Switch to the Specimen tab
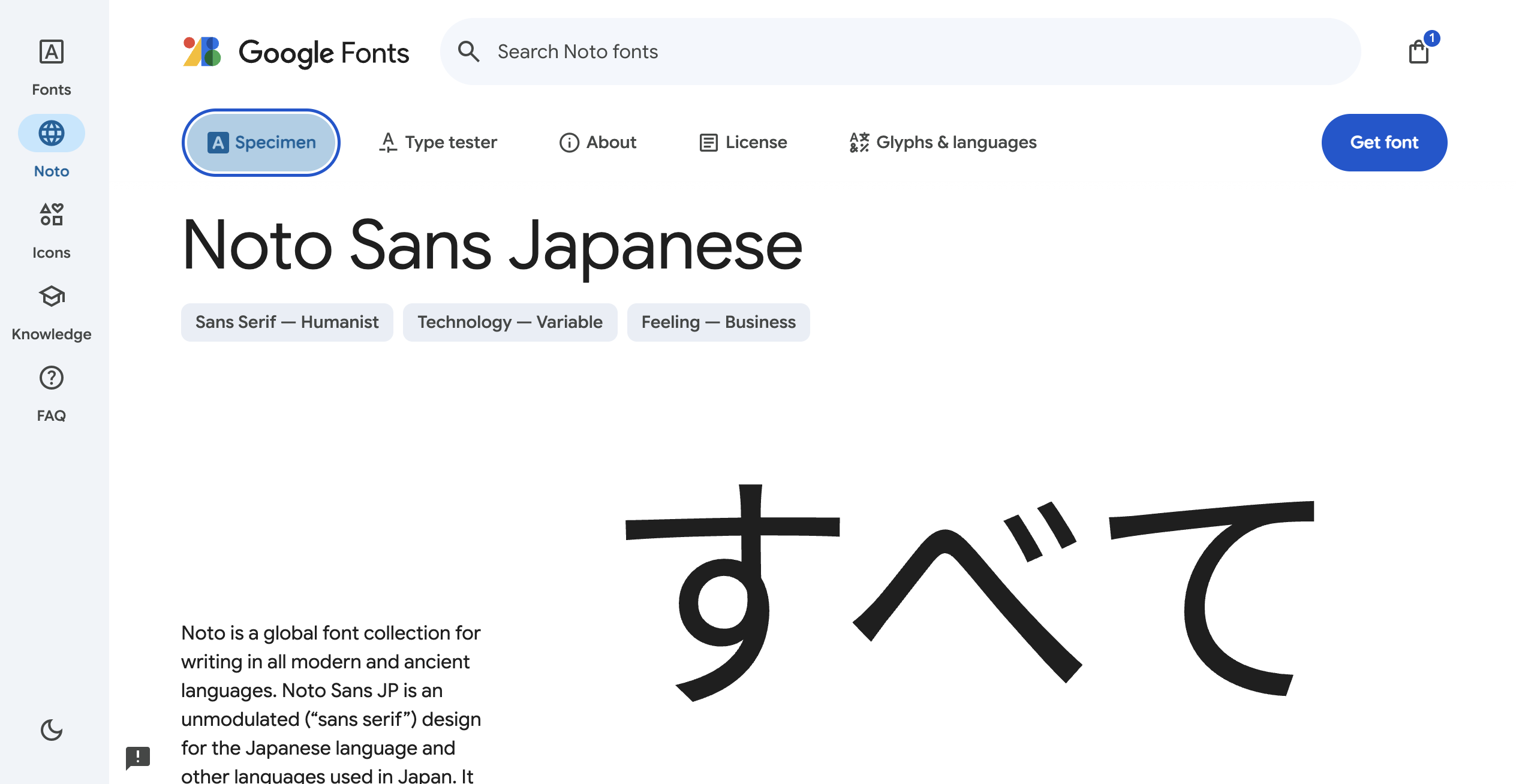This screenshot has height=784, width=1516. coord(261,143)
